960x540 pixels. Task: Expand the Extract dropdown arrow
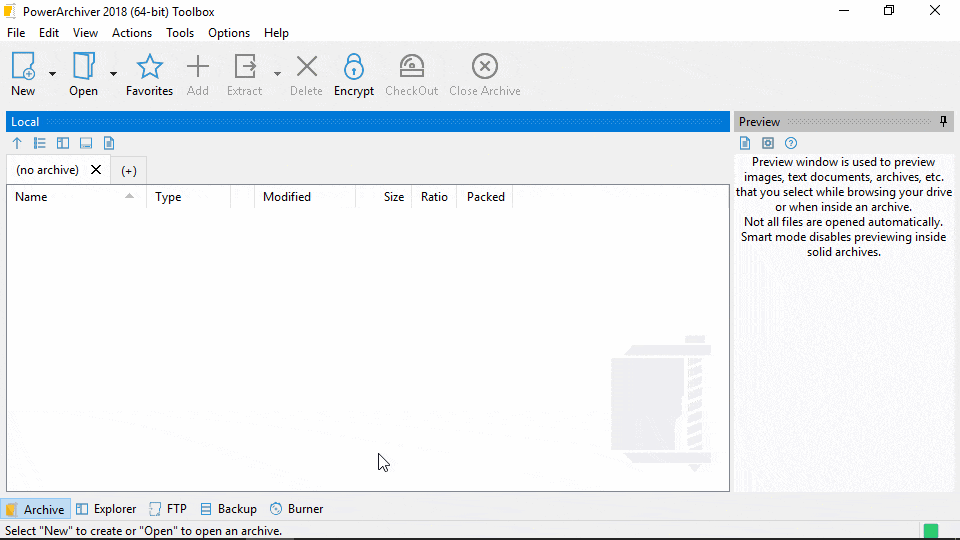(277, 74)
